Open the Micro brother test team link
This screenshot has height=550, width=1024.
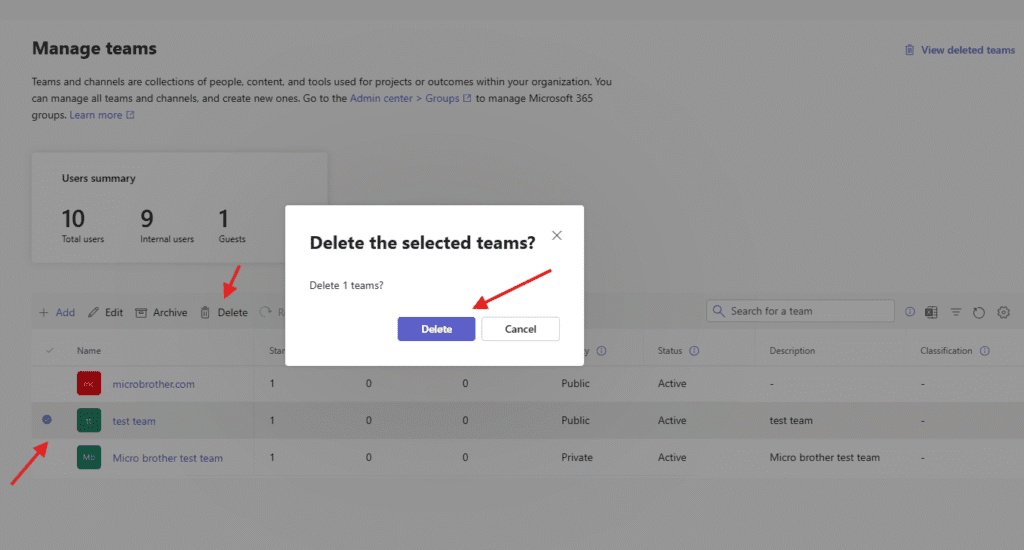tap(167, 458)
